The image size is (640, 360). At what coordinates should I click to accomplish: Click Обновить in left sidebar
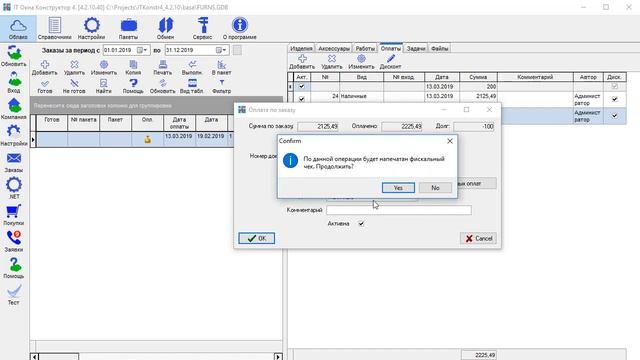click(x=14, y=56)
